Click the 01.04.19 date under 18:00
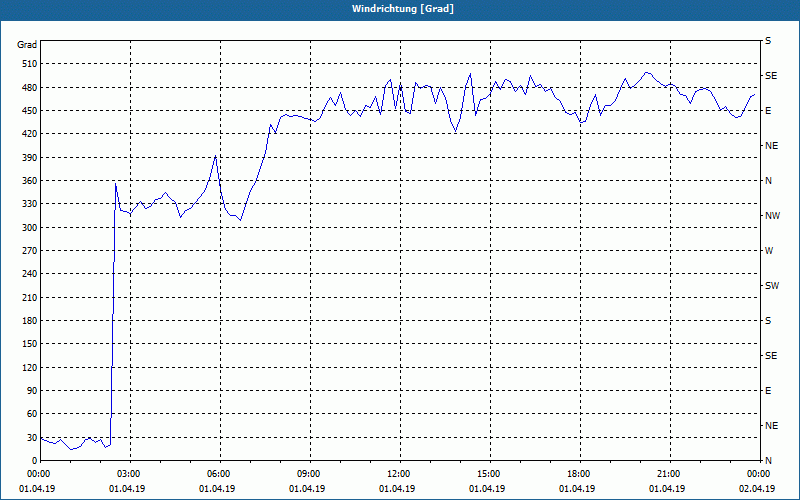Screen dimensions: 800x500 point(577,489)
